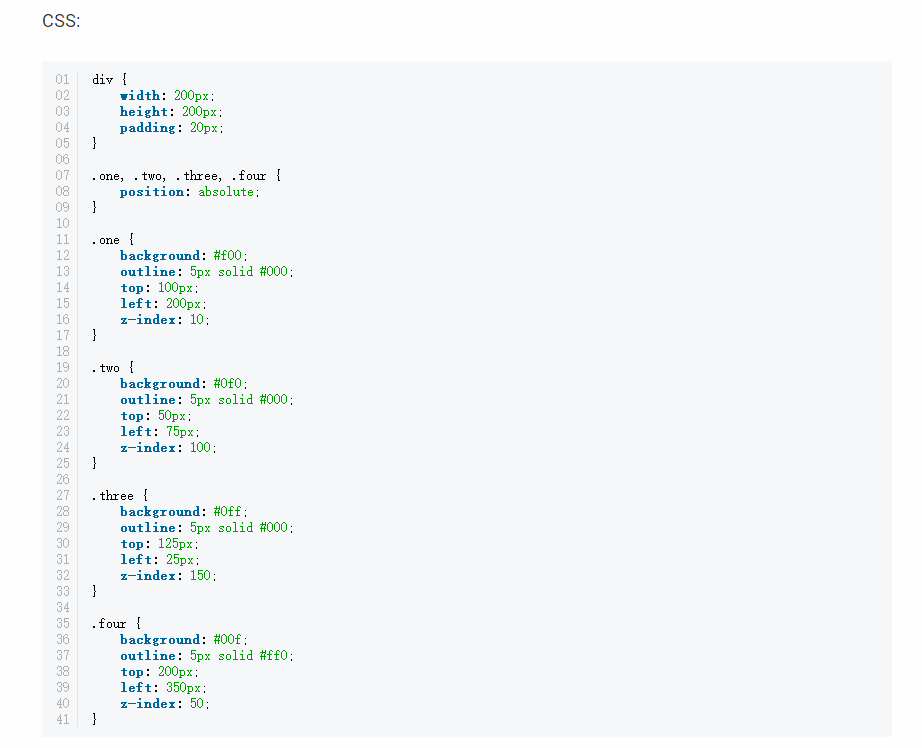Image resolution: width=922 pixels, height=748 pixels.
Task: Click line number 06 in the gutter
Action: click(62, 159)
